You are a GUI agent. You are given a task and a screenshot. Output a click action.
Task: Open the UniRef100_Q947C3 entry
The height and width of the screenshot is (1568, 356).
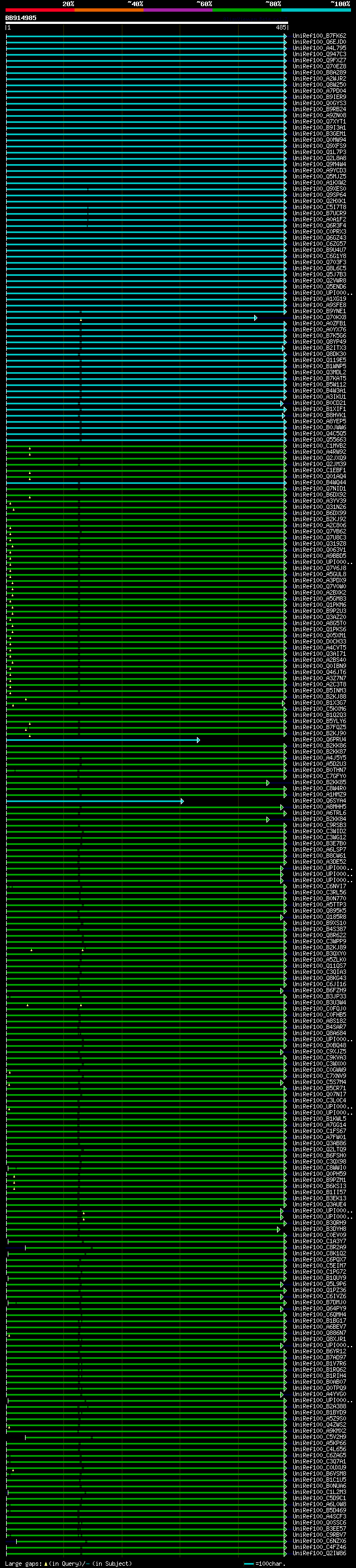click(319, 54)
